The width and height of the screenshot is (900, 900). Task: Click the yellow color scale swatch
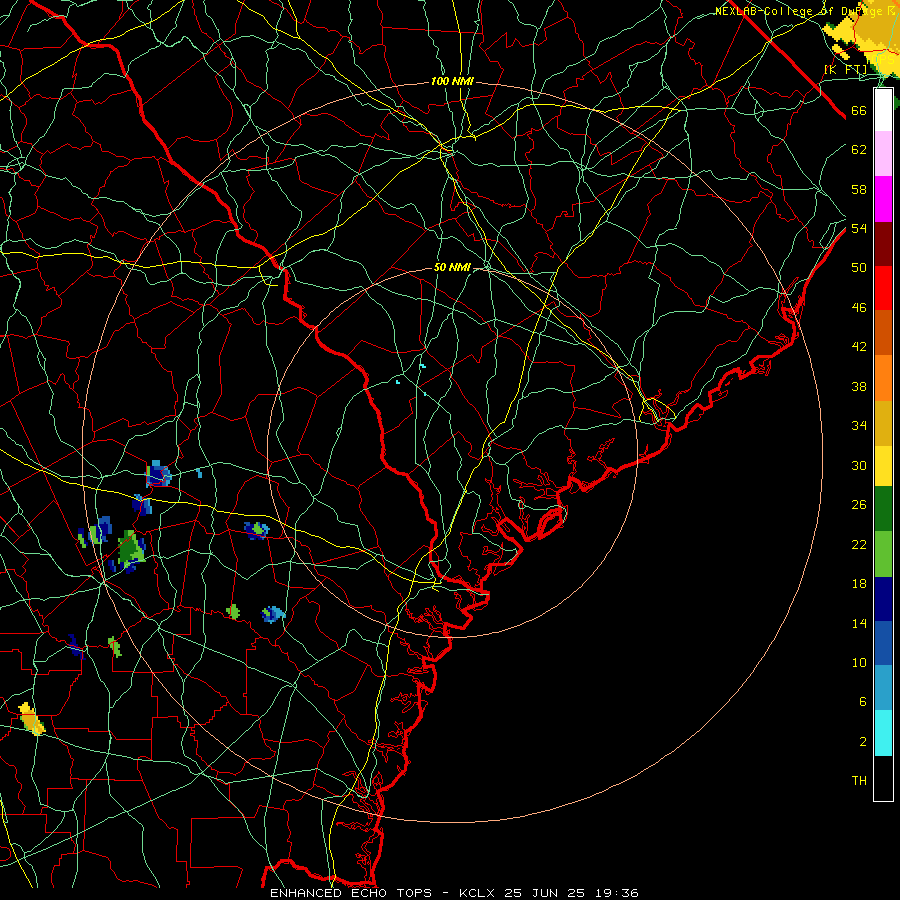pyautogui.click(x=883, y=466)
